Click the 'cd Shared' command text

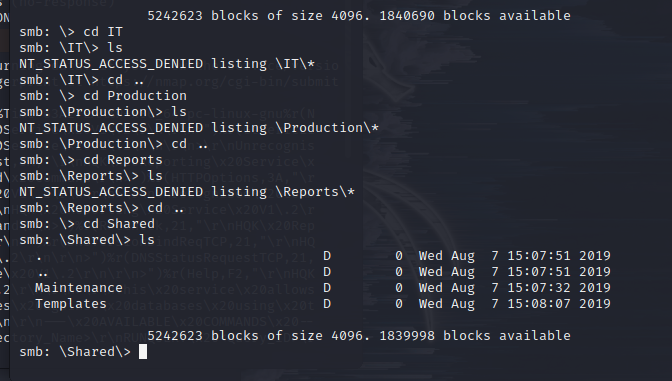coord(119,224)
